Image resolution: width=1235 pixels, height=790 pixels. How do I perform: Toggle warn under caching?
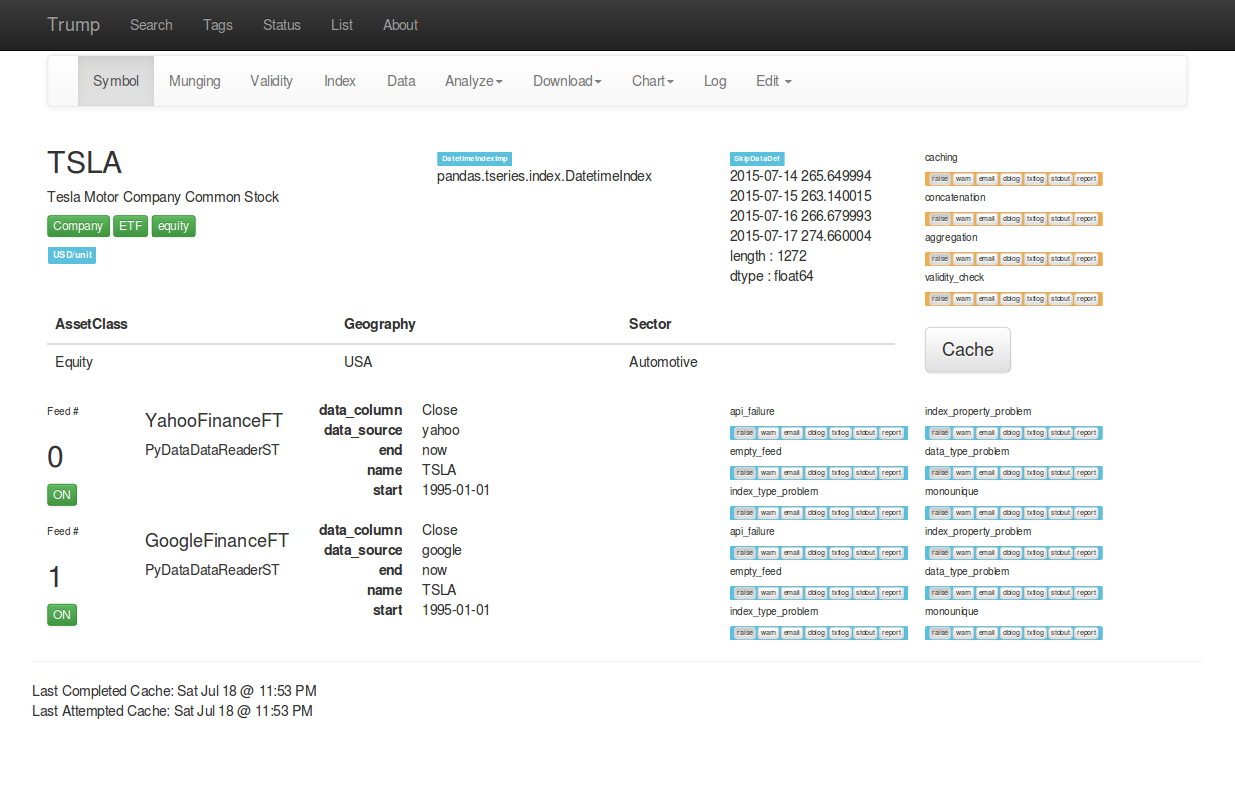click(963, 179)
